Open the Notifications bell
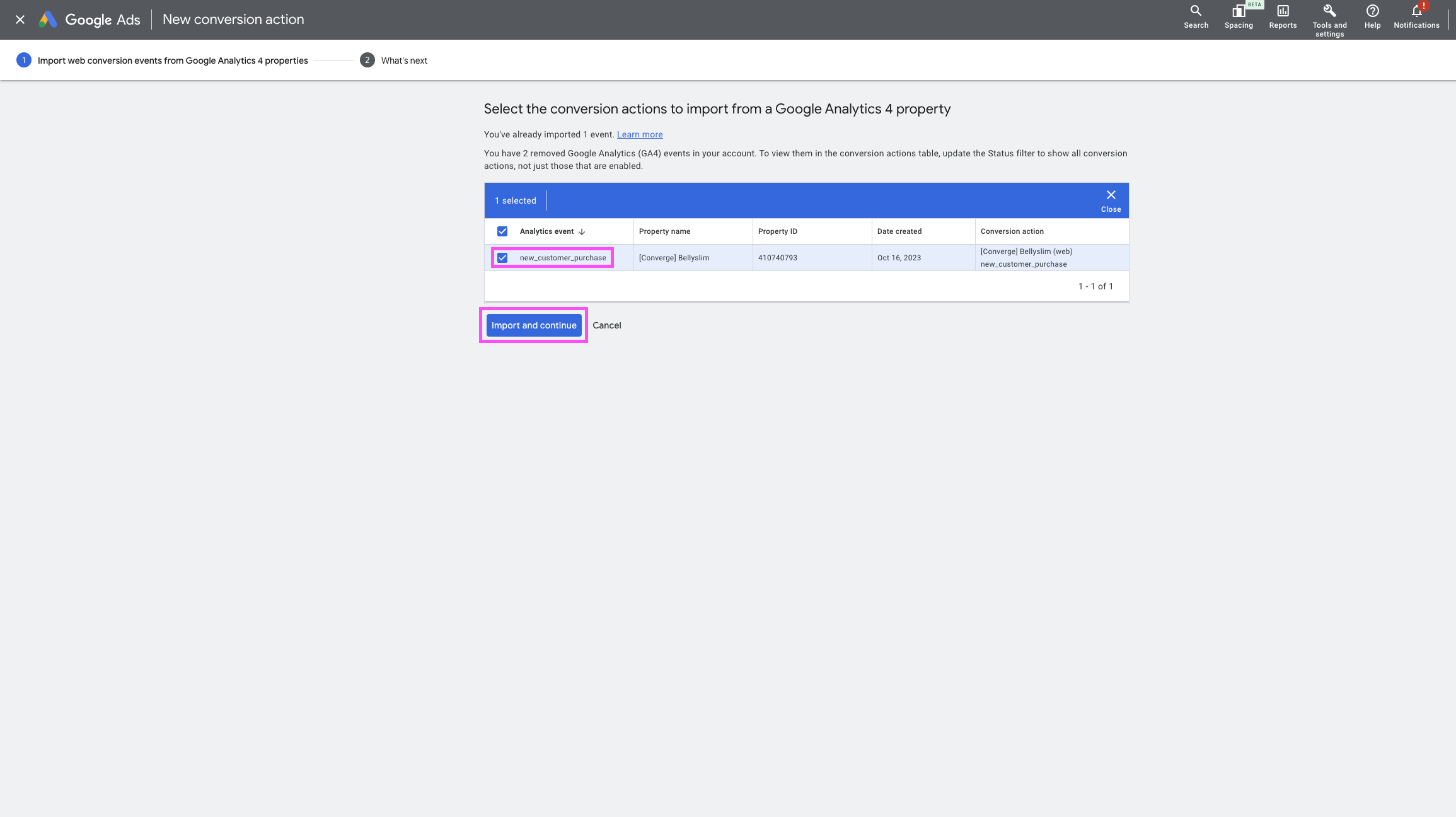The image size is (1456, 817). point(1416,17)
